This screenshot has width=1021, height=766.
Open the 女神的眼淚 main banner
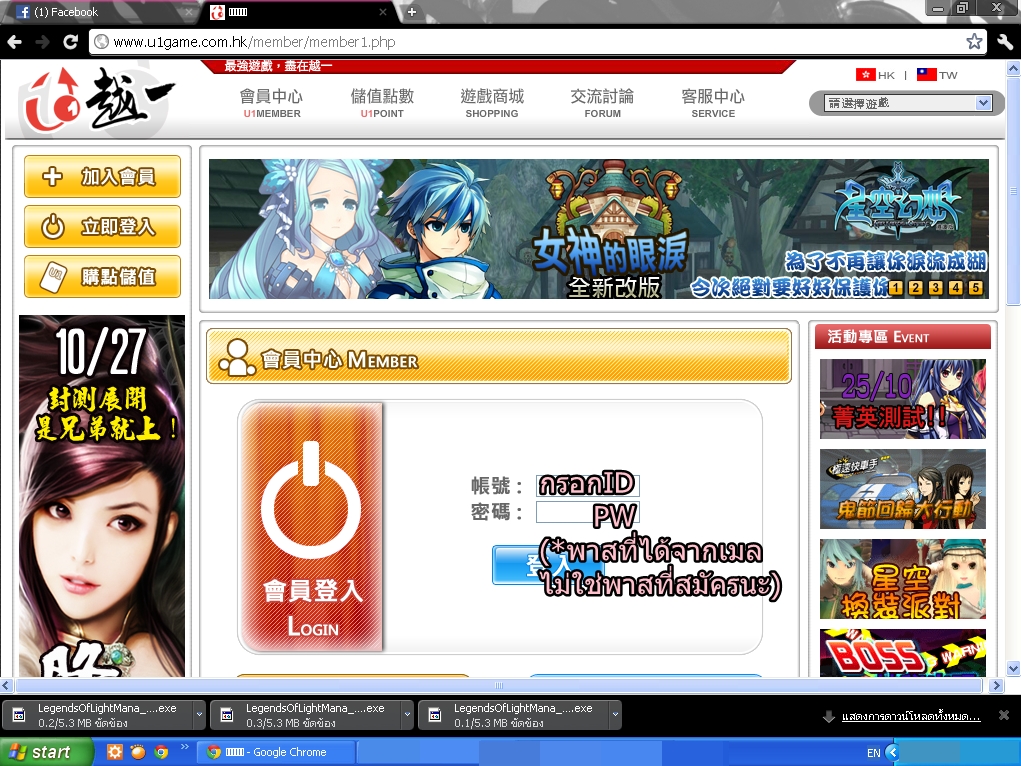coord(598,229)
